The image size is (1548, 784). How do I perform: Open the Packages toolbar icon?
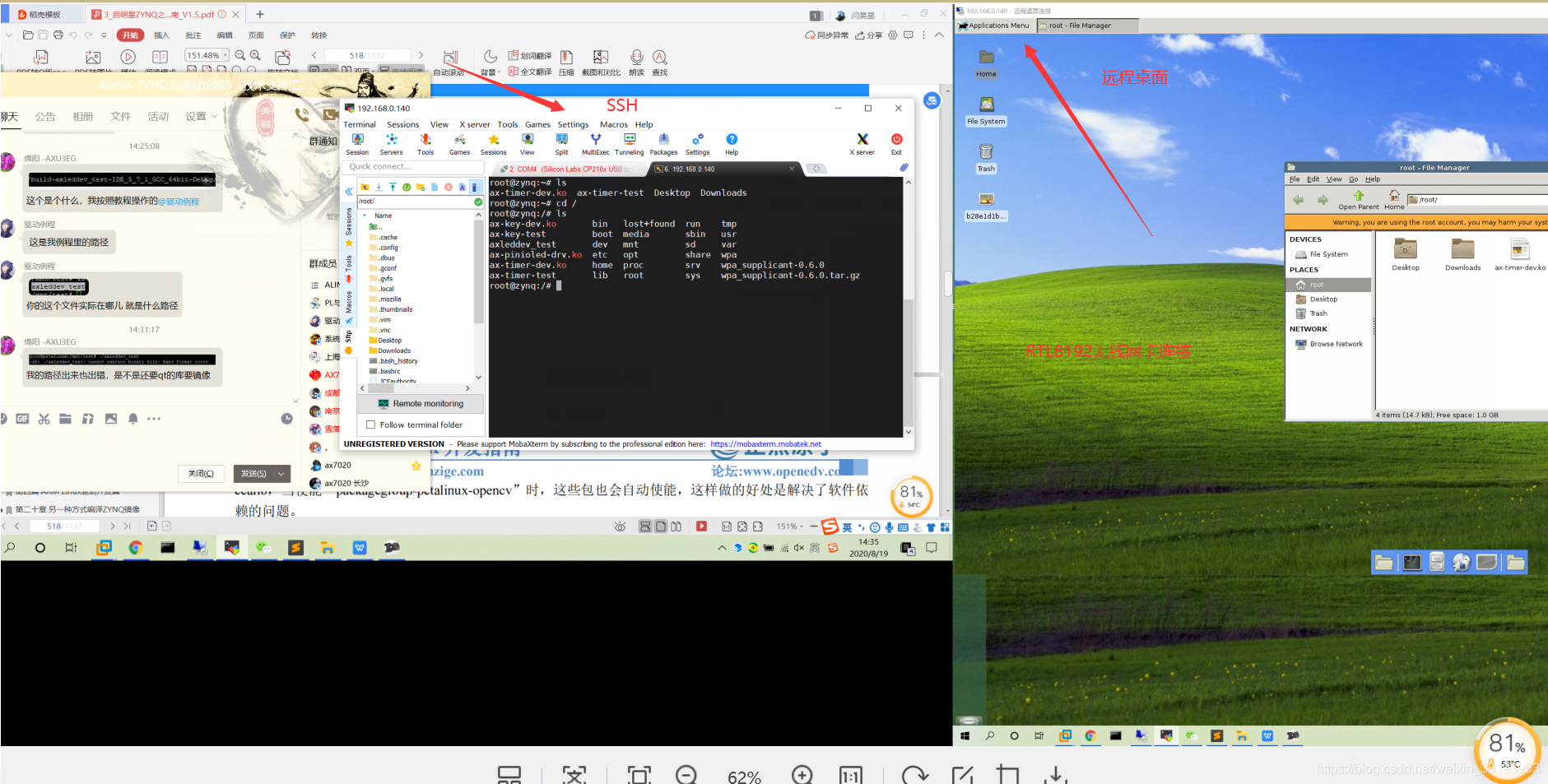[663, 144]
